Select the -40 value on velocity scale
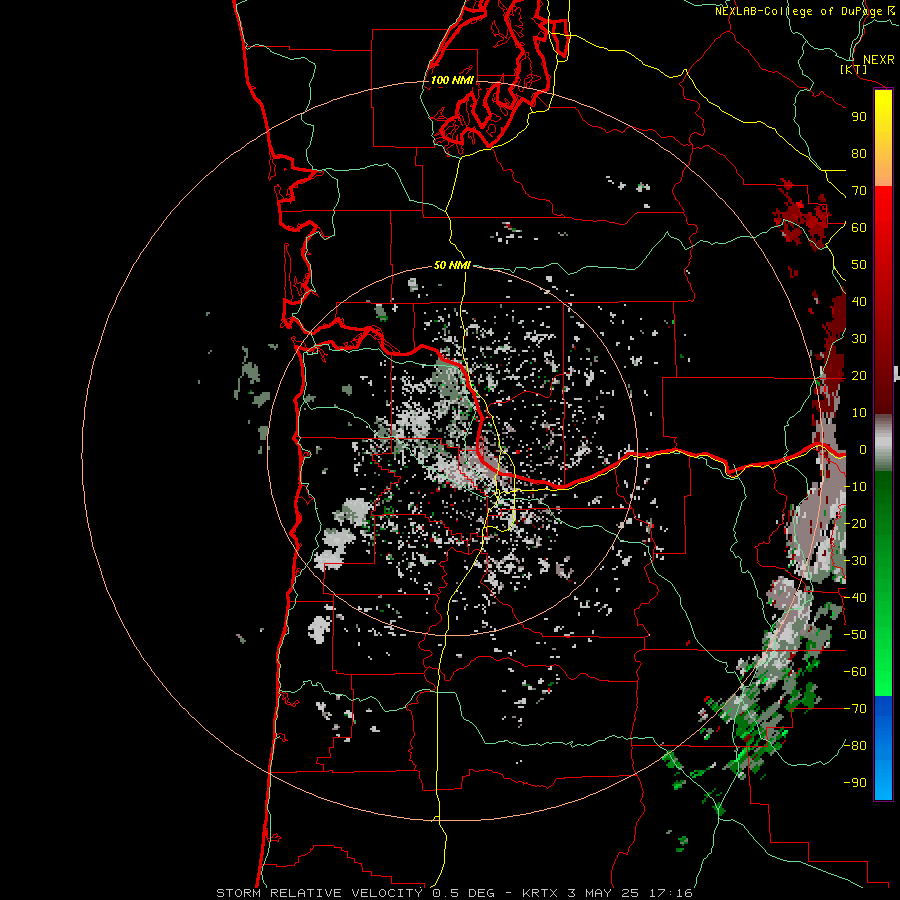Image resolution: width=900 pixels, height=900 pixels. (x=855, y=598)
